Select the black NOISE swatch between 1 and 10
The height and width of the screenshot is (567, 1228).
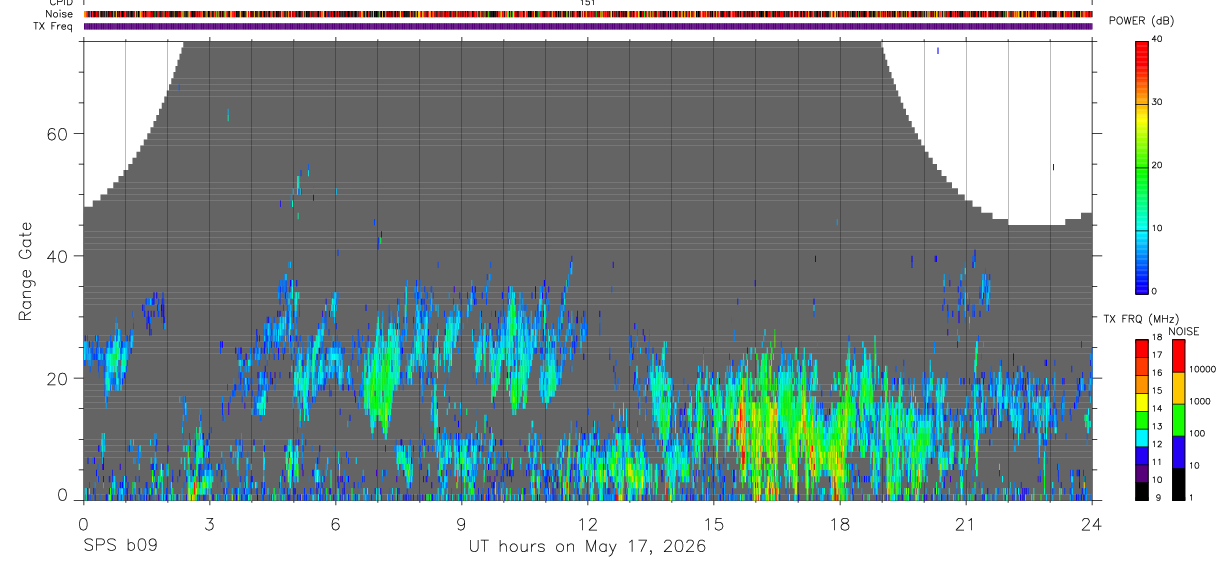pyautogui.click(x=1178, y=482)
